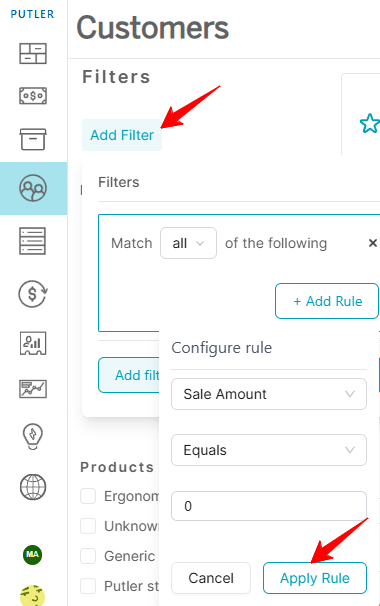380x606 pixels.
Task: Open the Insights lightbulb icon
Action: coord(33,437)
